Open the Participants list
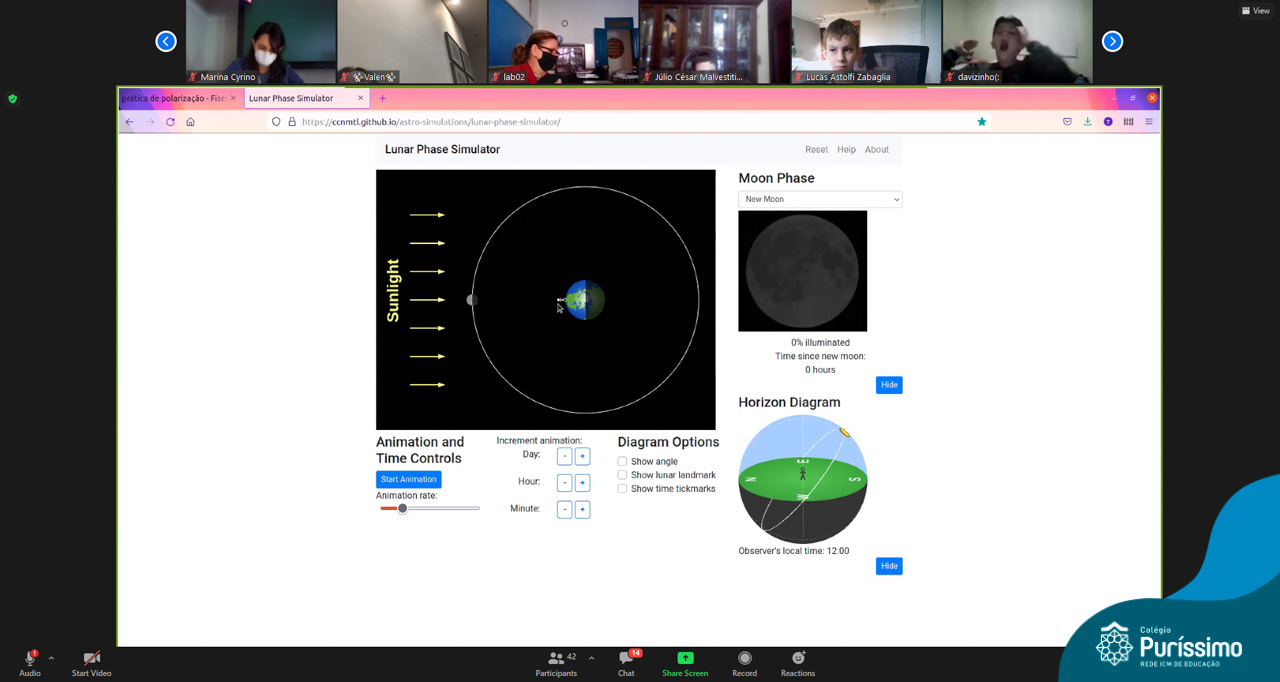Screen dimensions: 1280x682 [x=556, y=658]
